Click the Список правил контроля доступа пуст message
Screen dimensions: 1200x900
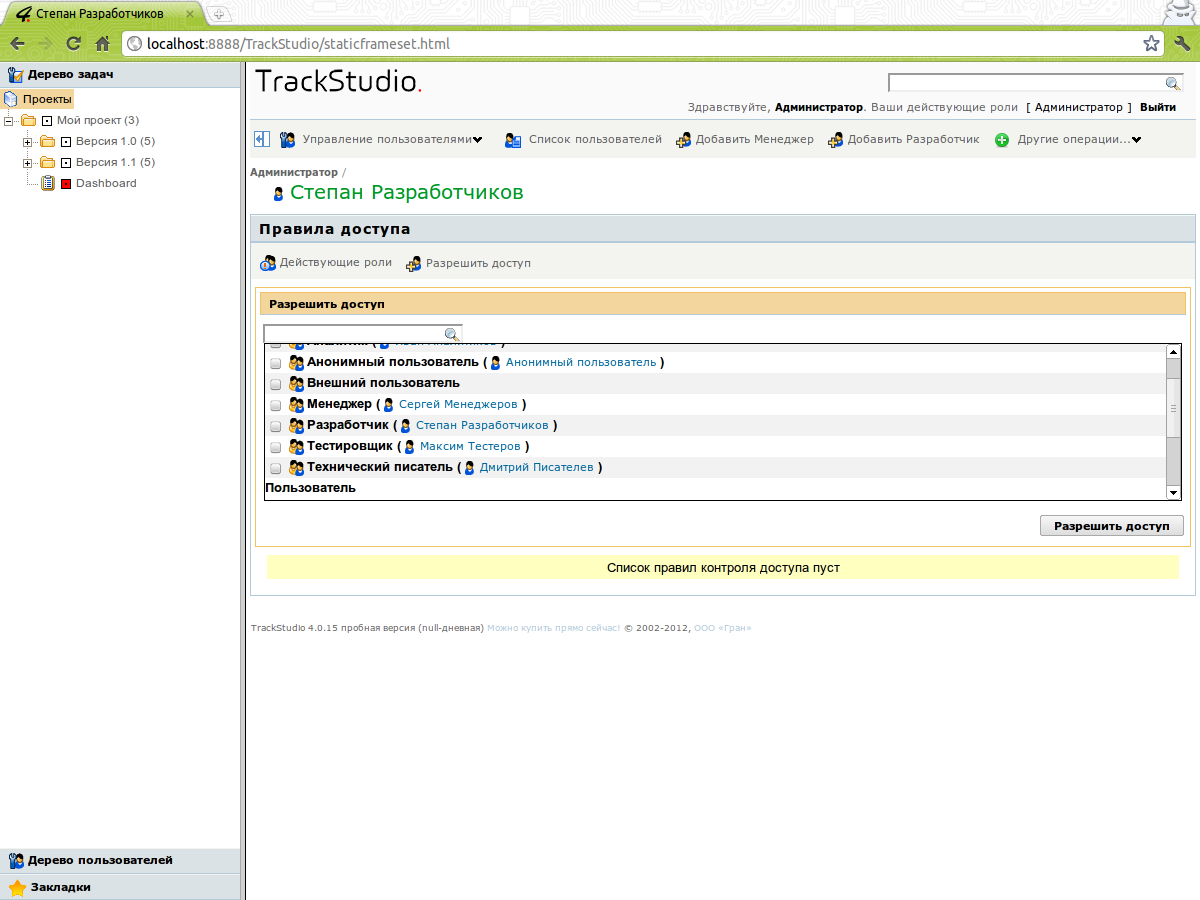723,567
